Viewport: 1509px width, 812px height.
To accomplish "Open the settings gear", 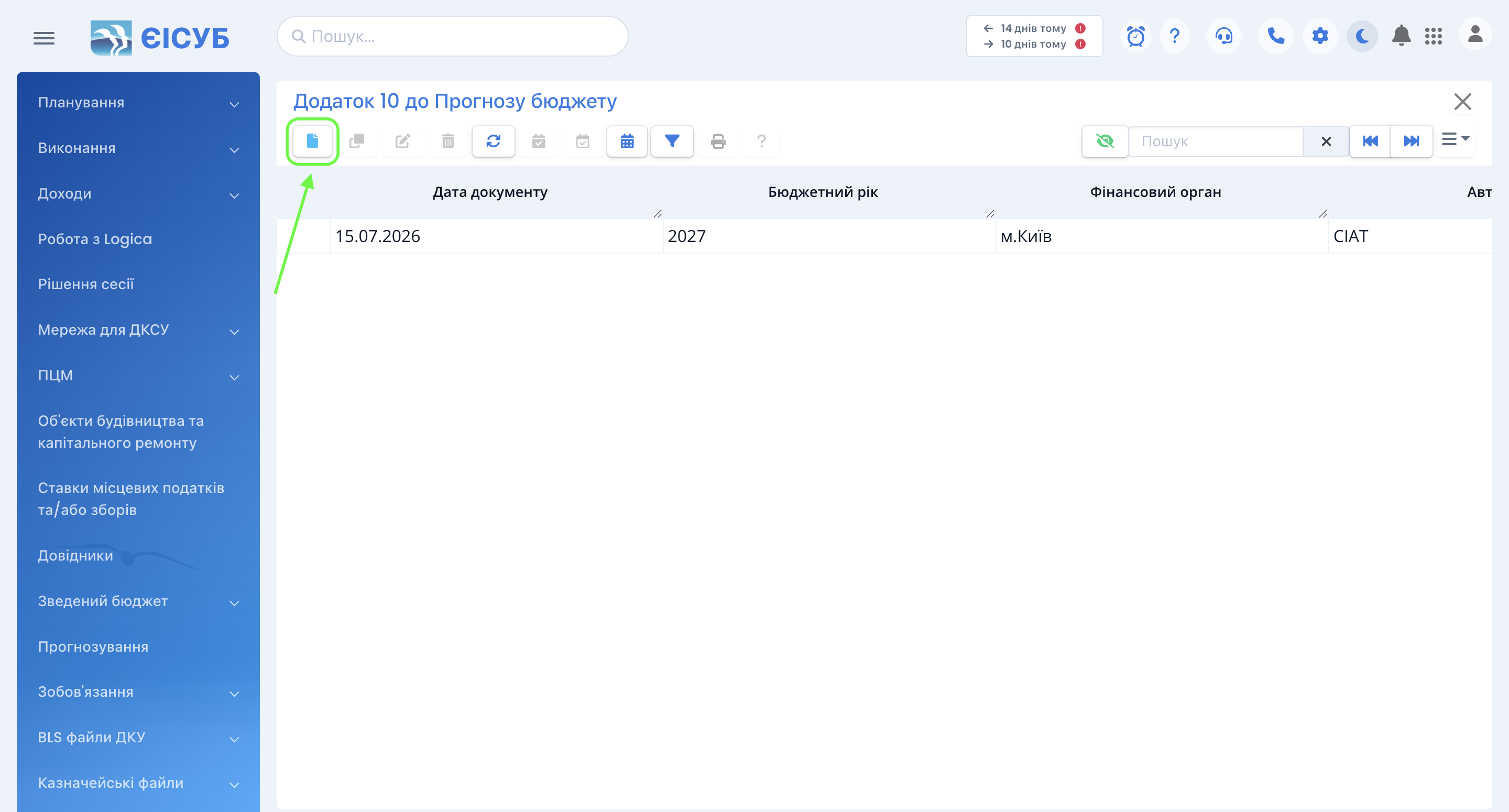I will [1320, 36].
